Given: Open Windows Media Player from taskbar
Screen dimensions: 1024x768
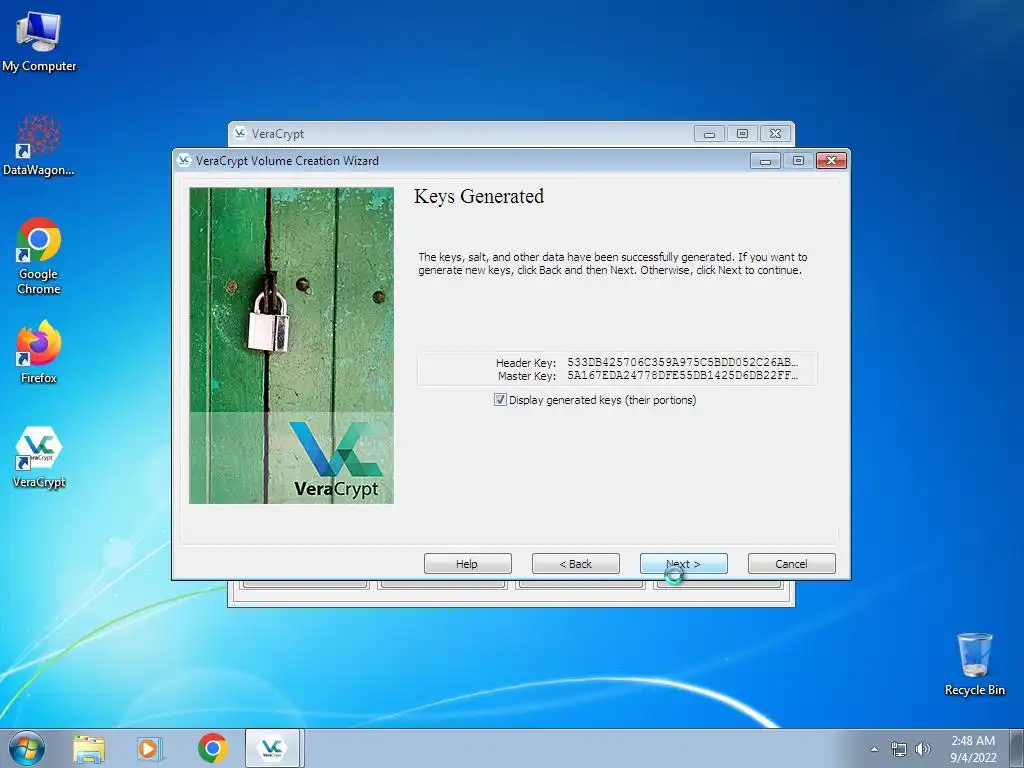Looking at the screenshot, I should point(148,749).
